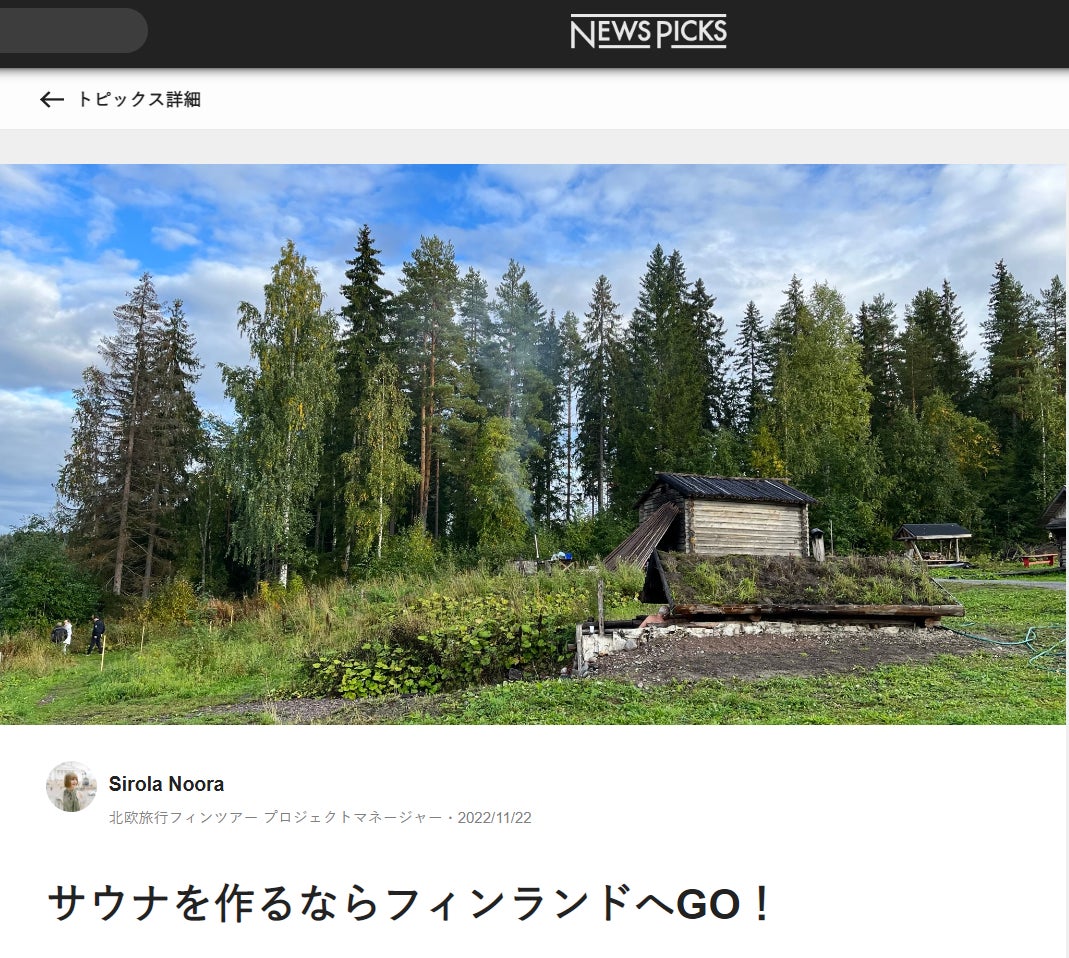The height and width of the screenshot is (958, 1069).
Task: Open author profile via Sirola Noora name
Action: click(x=166, y=784)
